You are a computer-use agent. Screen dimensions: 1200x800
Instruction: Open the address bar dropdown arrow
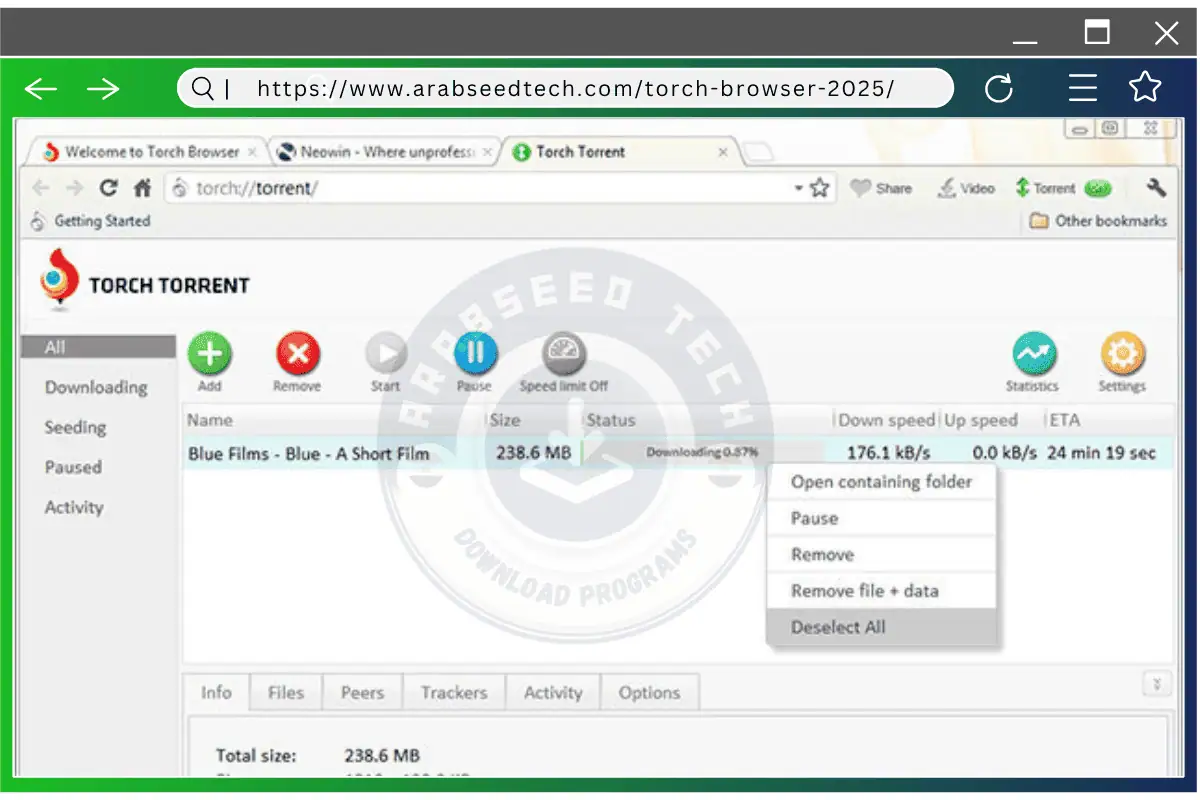click(x=798, y=188)
